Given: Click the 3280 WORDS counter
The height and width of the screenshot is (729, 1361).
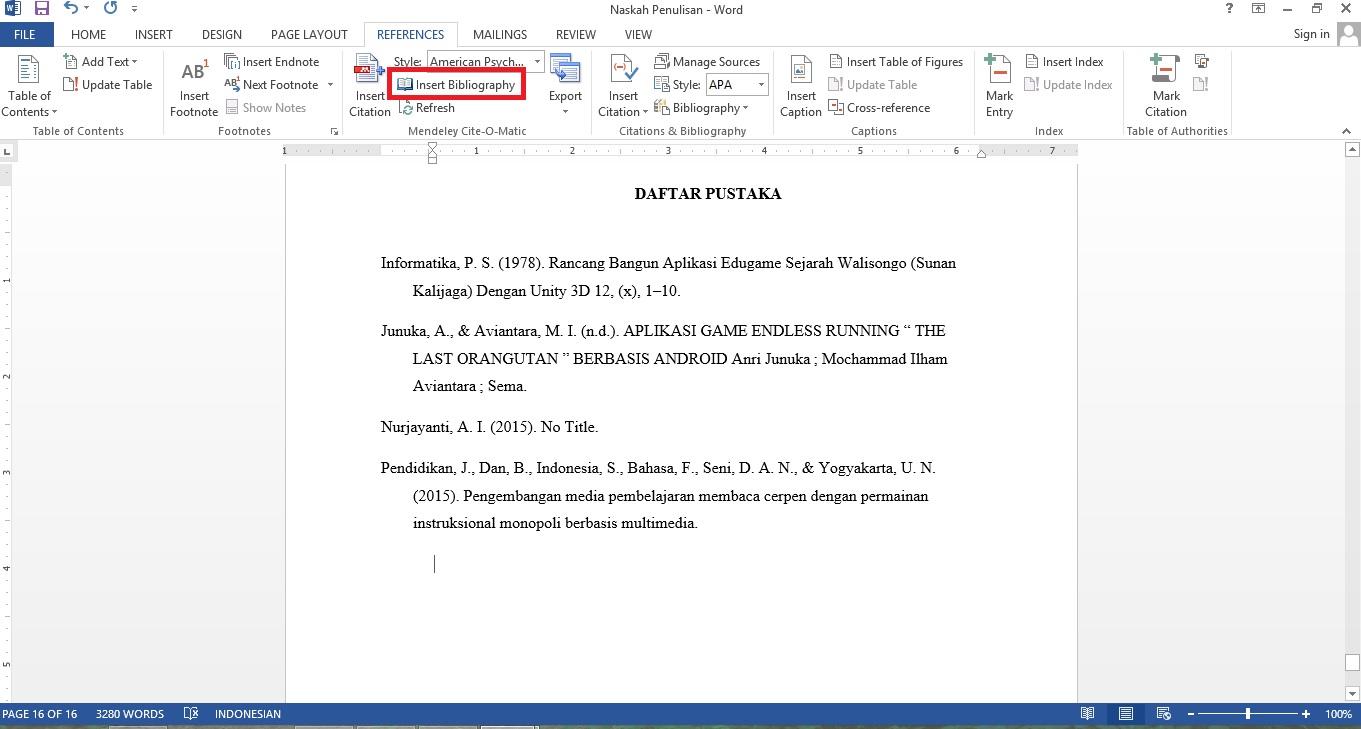Looking at the screenshot, I should 129,713.
